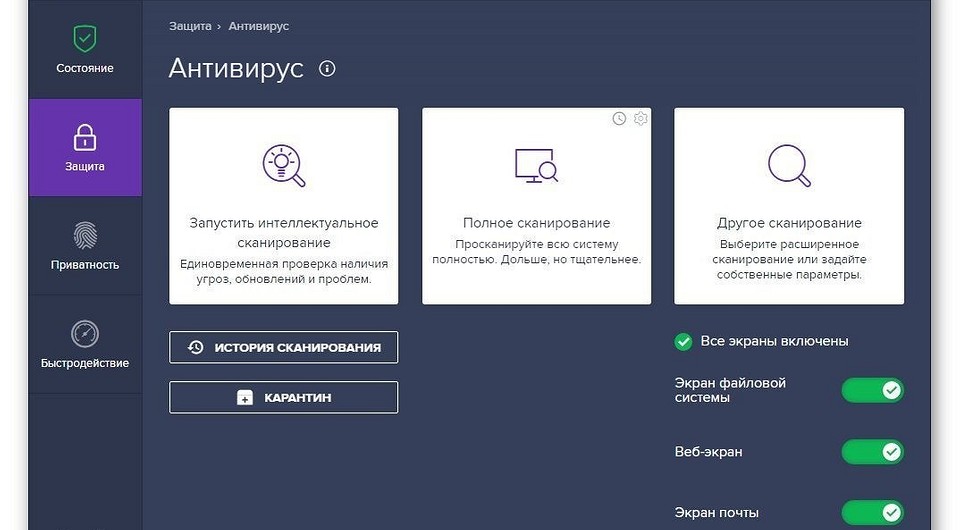The width and height of the screenshot is (960, 530).
Task: Click the shield checkmark status icon
Action: click(84, 39)
